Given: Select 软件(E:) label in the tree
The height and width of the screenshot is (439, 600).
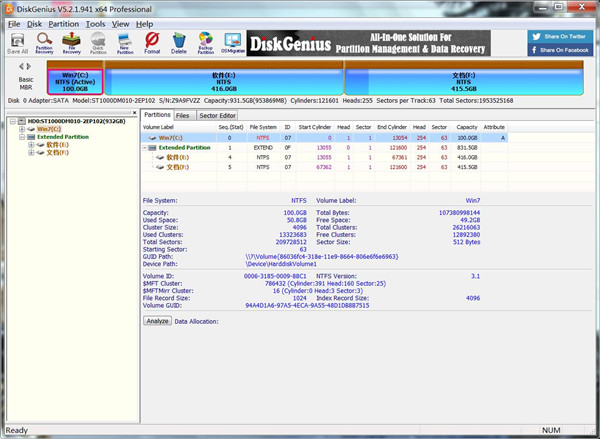Looking at the screenshot, I should pyautogui.click(x=58, y=145).
